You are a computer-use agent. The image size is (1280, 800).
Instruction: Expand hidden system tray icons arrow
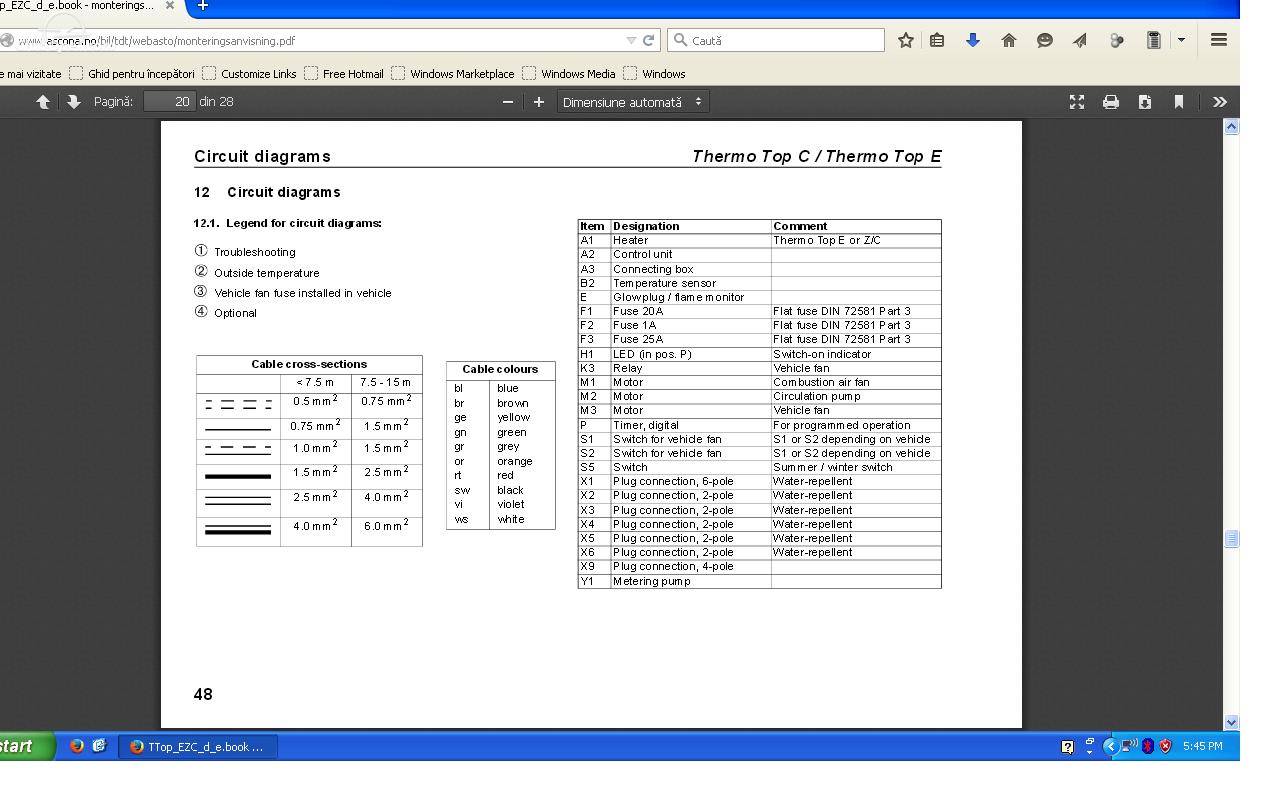pos(1109,746)
